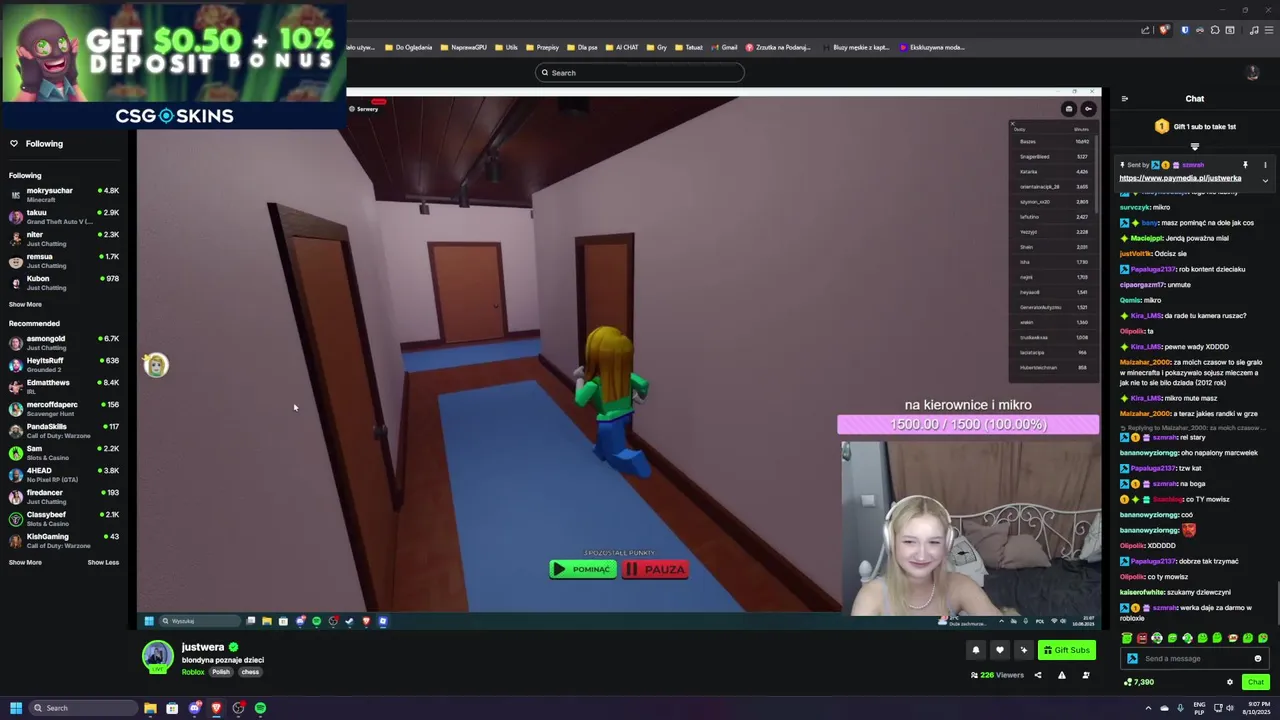Open pinned message three-dot options
The image size is (1280, 720).
[1265, 165]
